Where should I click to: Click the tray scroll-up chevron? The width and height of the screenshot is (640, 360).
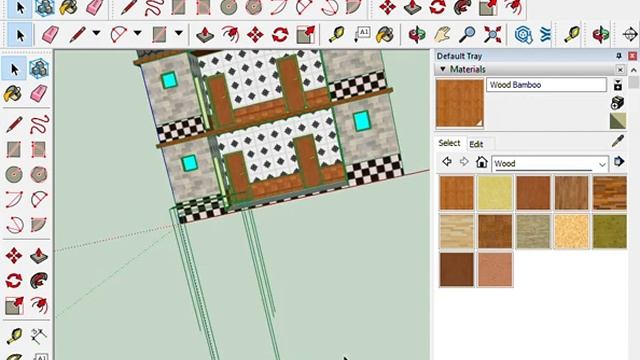click(x=633, y=70)
